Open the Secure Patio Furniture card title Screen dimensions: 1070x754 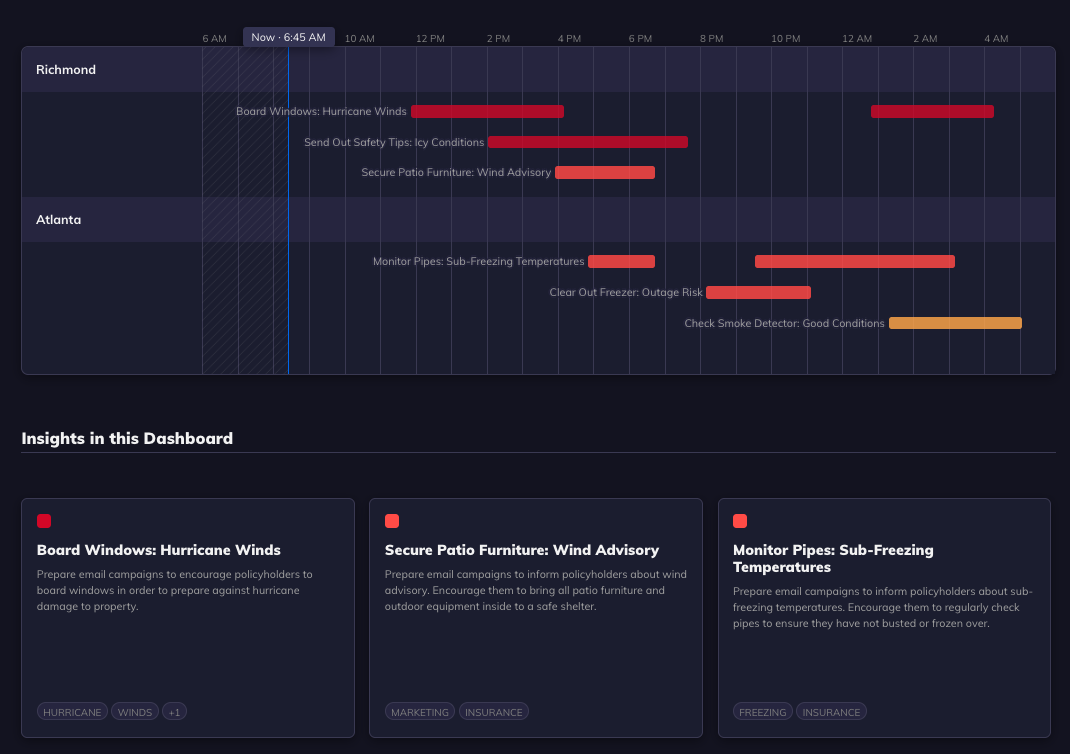[521, 550]
